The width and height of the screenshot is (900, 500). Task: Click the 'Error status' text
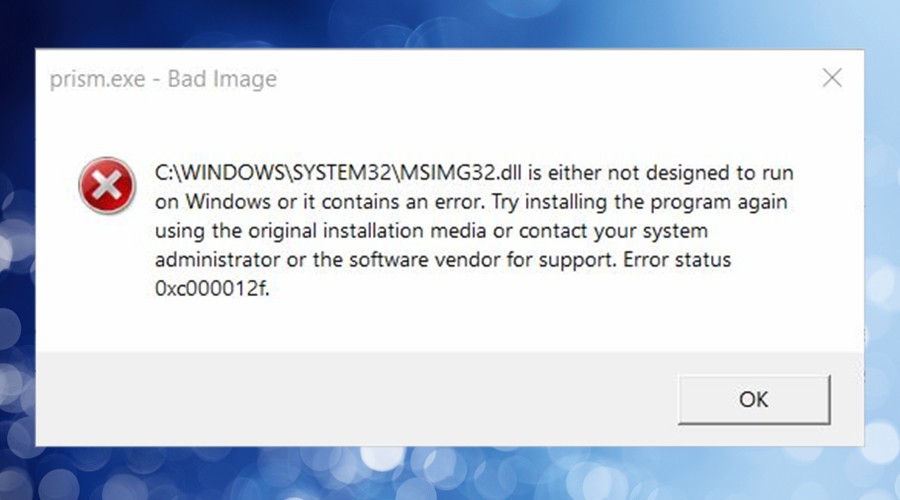coord(677,259)
